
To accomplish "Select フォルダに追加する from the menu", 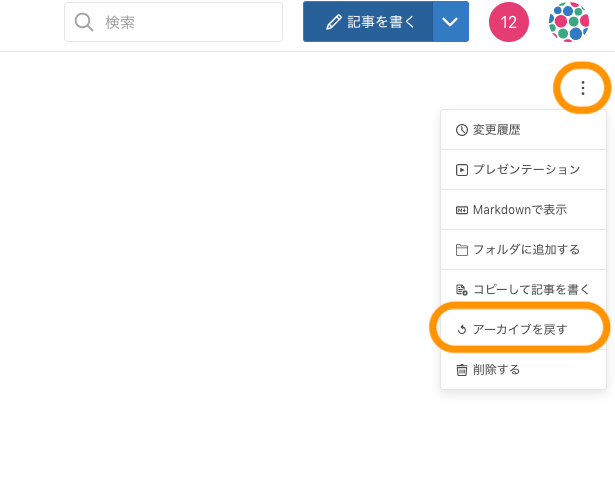I will [526, 250].
